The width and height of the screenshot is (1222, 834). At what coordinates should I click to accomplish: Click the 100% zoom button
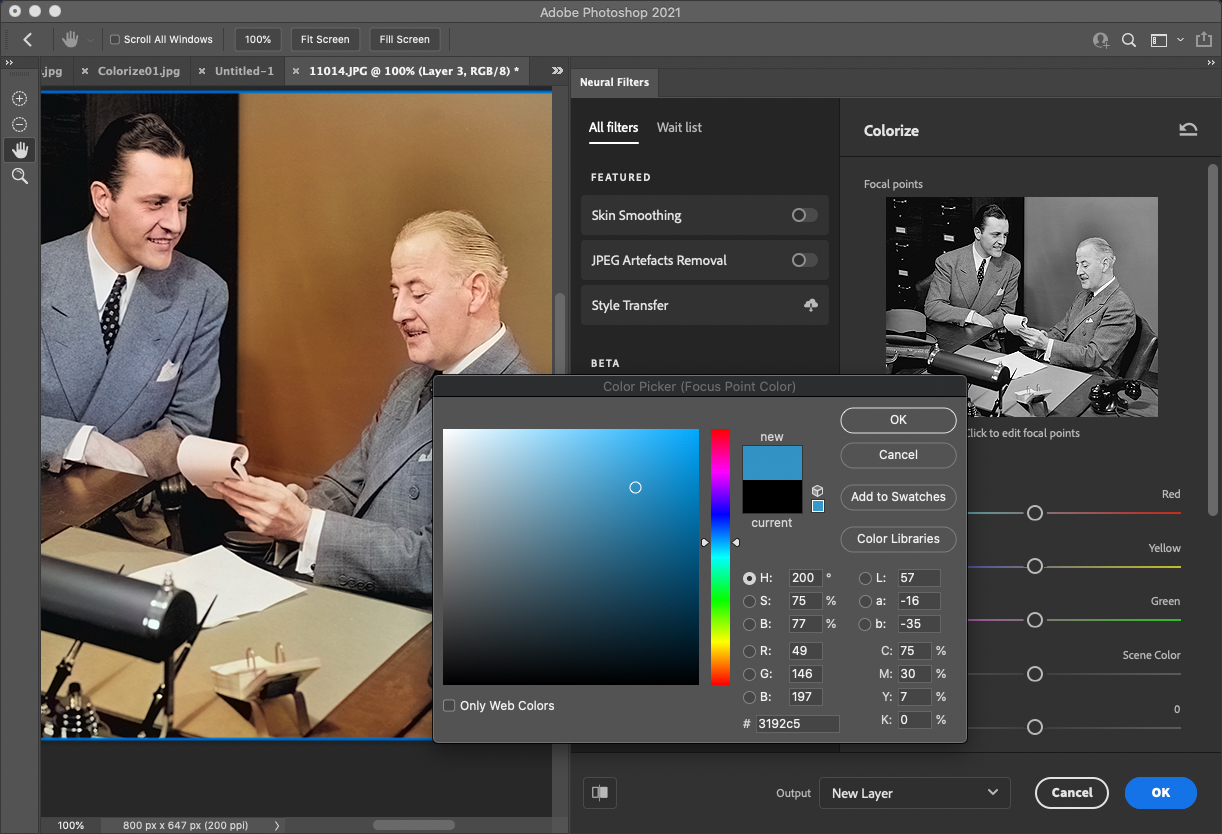(x=258, y=40)
